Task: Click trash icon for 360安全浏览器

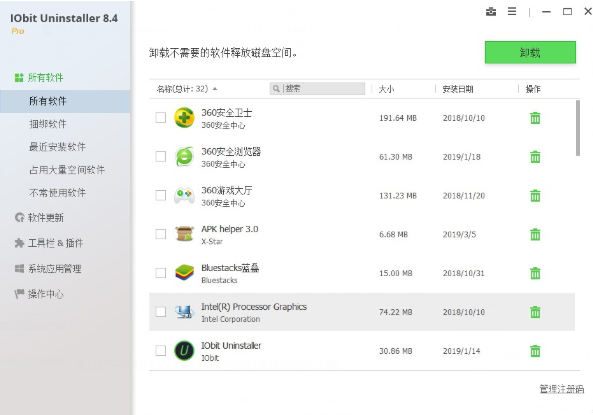Action: pyautogui.click(x=535, y=157)
